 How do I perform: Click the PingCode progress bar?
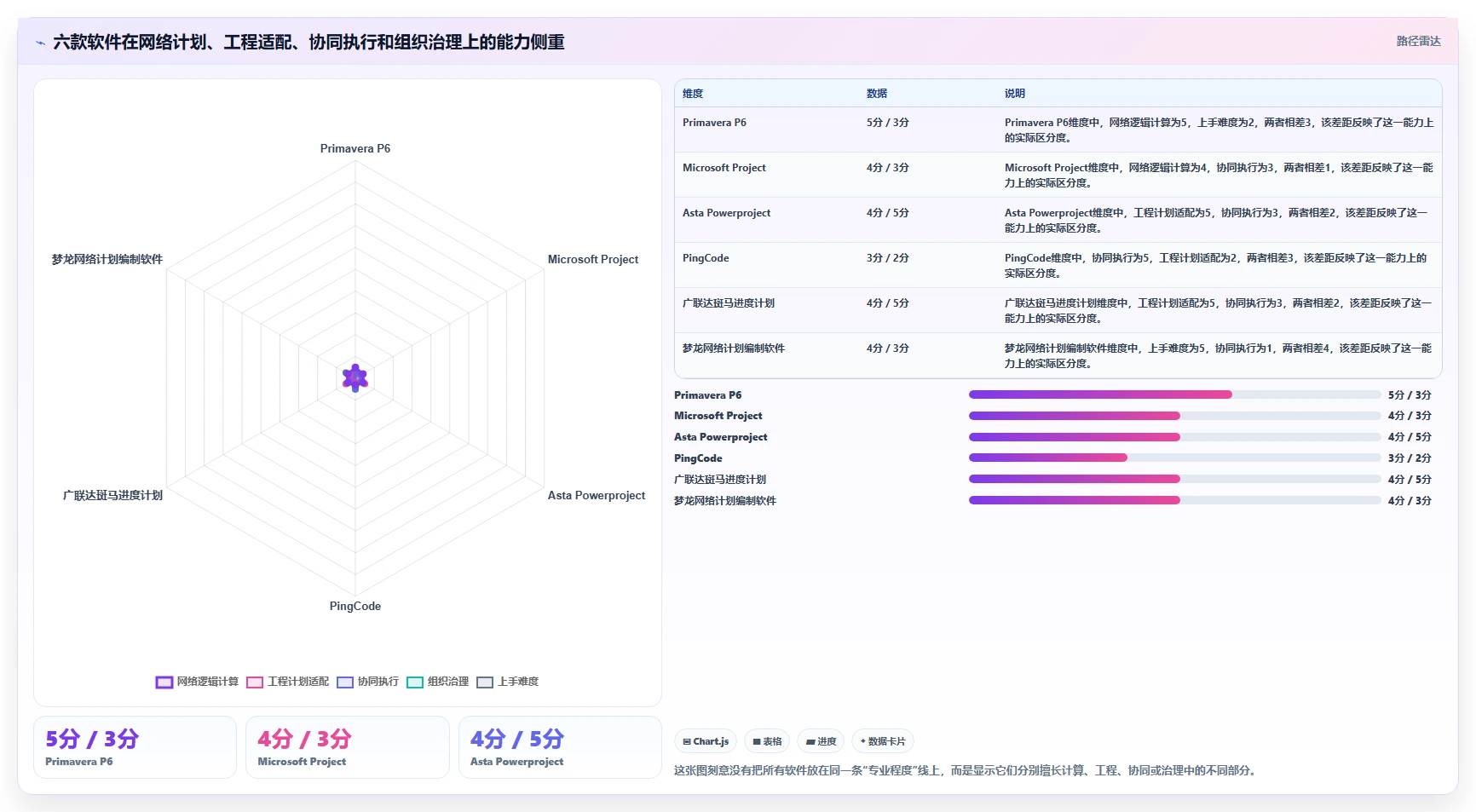pos(1174,458)
